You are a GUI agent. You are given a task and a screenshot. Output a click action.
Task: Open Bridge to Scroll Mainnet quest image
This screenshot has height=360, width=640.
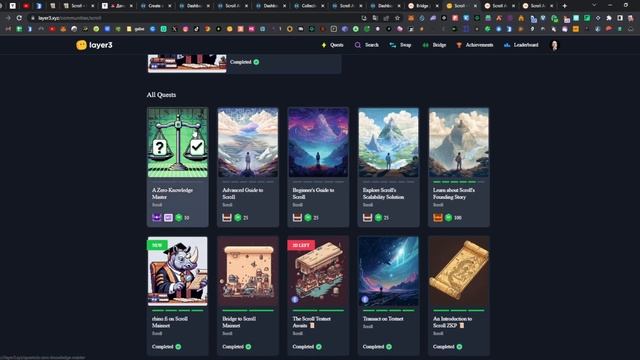coord(248,271)
